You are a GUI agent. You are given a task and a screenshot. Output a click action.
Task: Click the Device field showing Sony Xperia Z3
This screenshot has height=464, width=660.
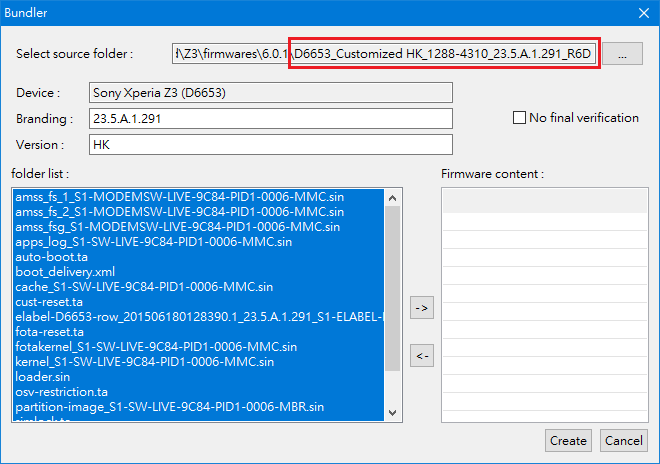[x=271, y=93]
